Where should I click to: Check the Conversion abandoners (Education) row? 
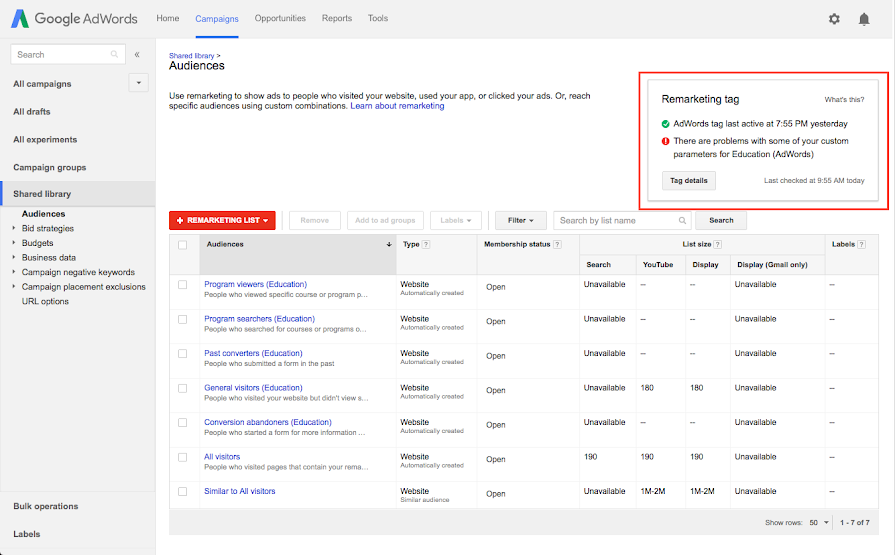click(x=183, y=423)
